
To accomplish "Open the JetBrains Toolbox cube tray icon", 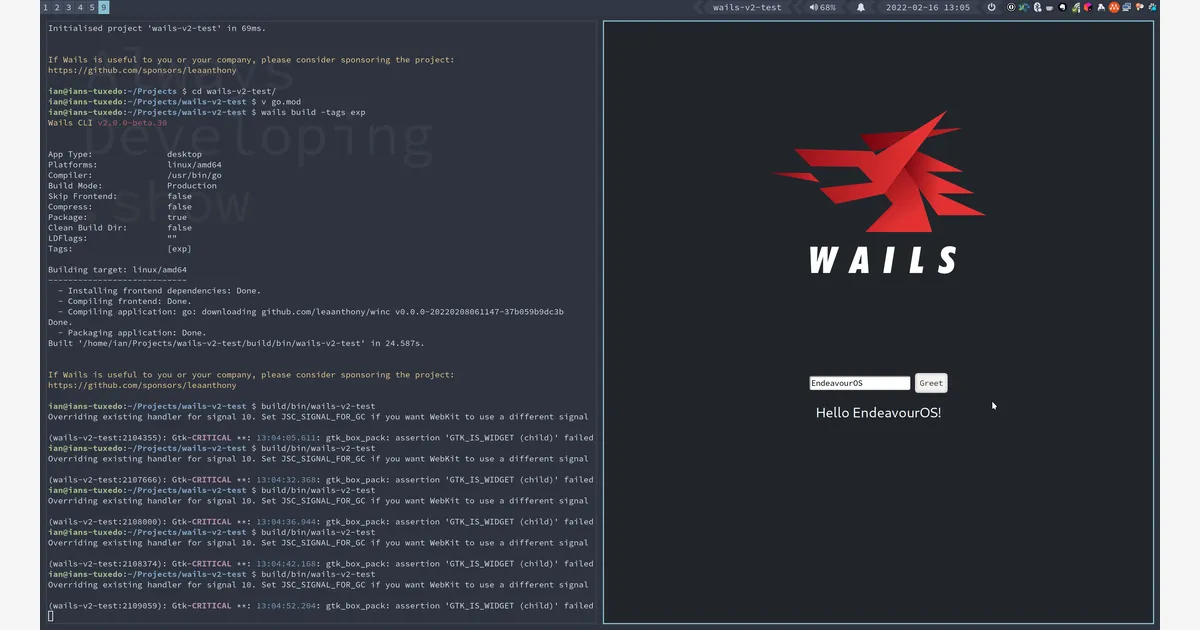I will 1088,7.
